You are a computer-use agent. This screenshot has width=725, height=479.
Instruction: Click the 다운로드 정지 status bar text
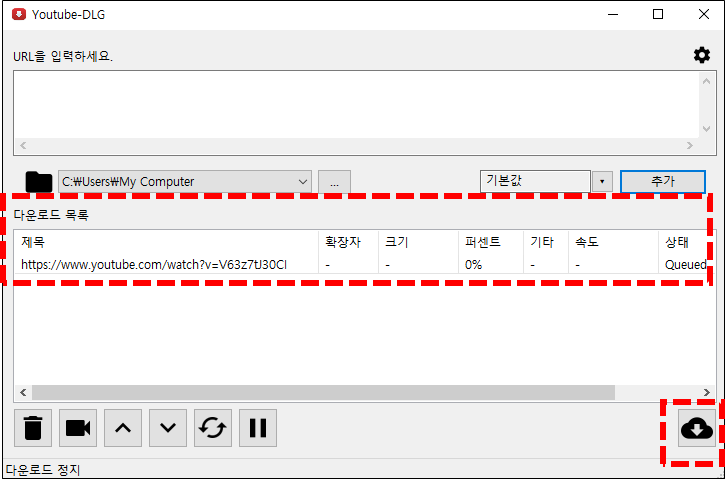[43, 470]
